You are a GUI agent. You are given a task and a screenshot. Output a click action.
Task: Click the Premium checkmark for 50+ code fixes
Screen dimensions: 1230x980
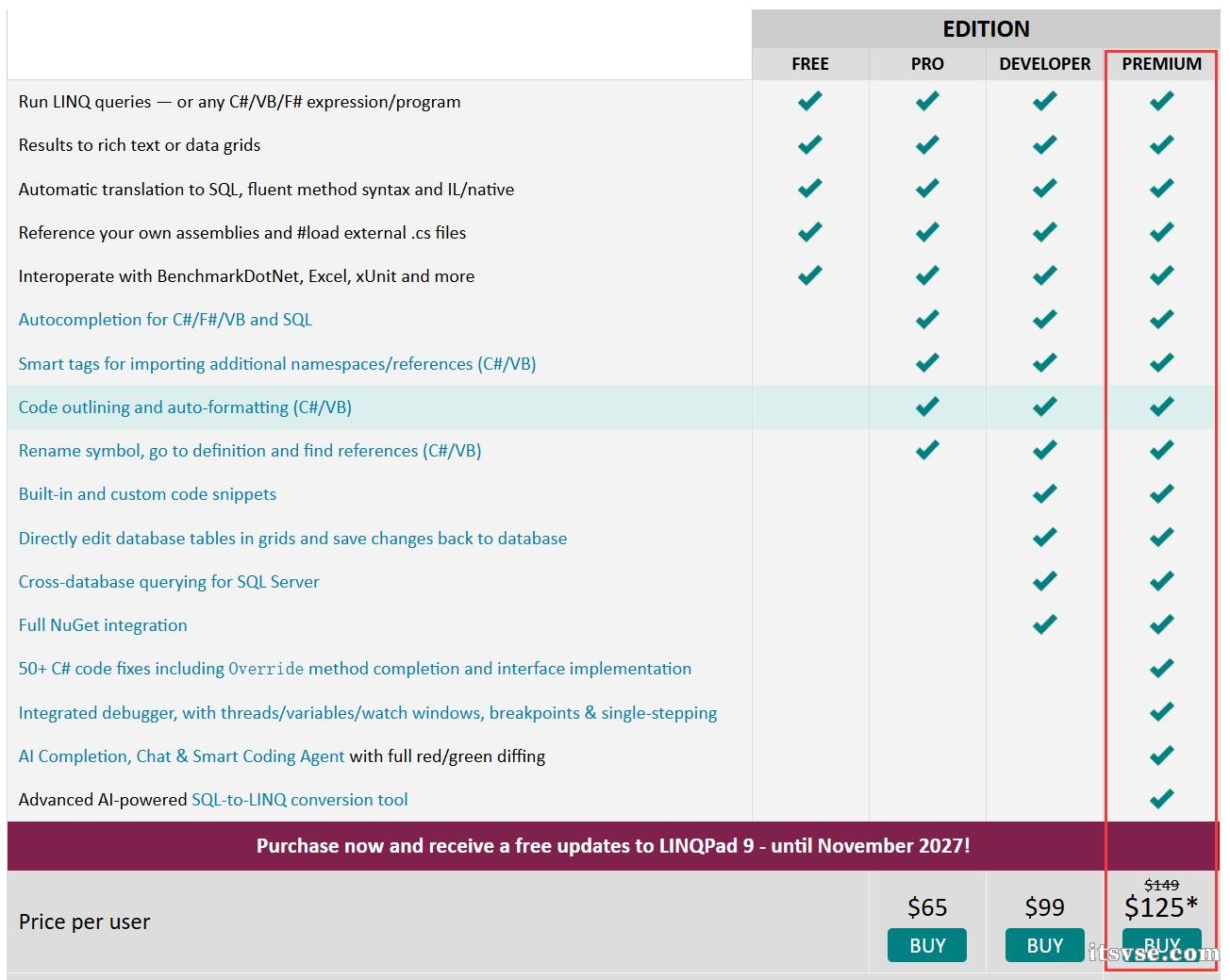pyautogui.click(x=1161, y=668)
